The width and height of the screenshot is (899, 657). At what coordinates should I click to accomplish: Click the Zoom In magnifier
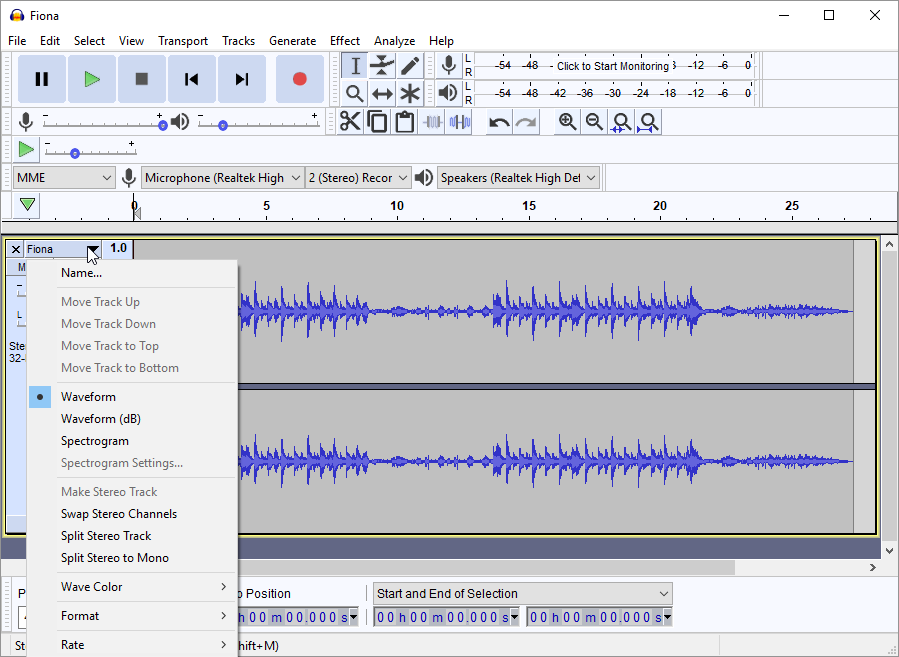tap(567, 122)
